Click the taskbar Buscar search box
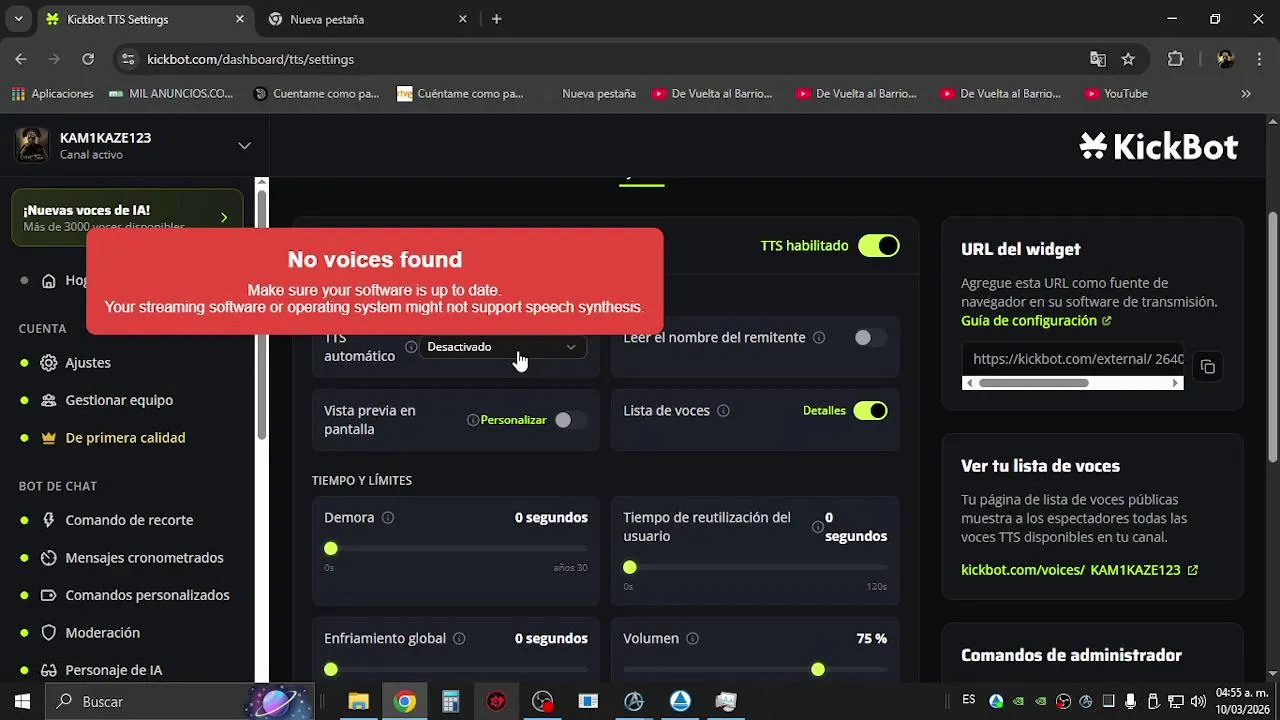Screen dimensions: 1280x720 tap(181, 702)
